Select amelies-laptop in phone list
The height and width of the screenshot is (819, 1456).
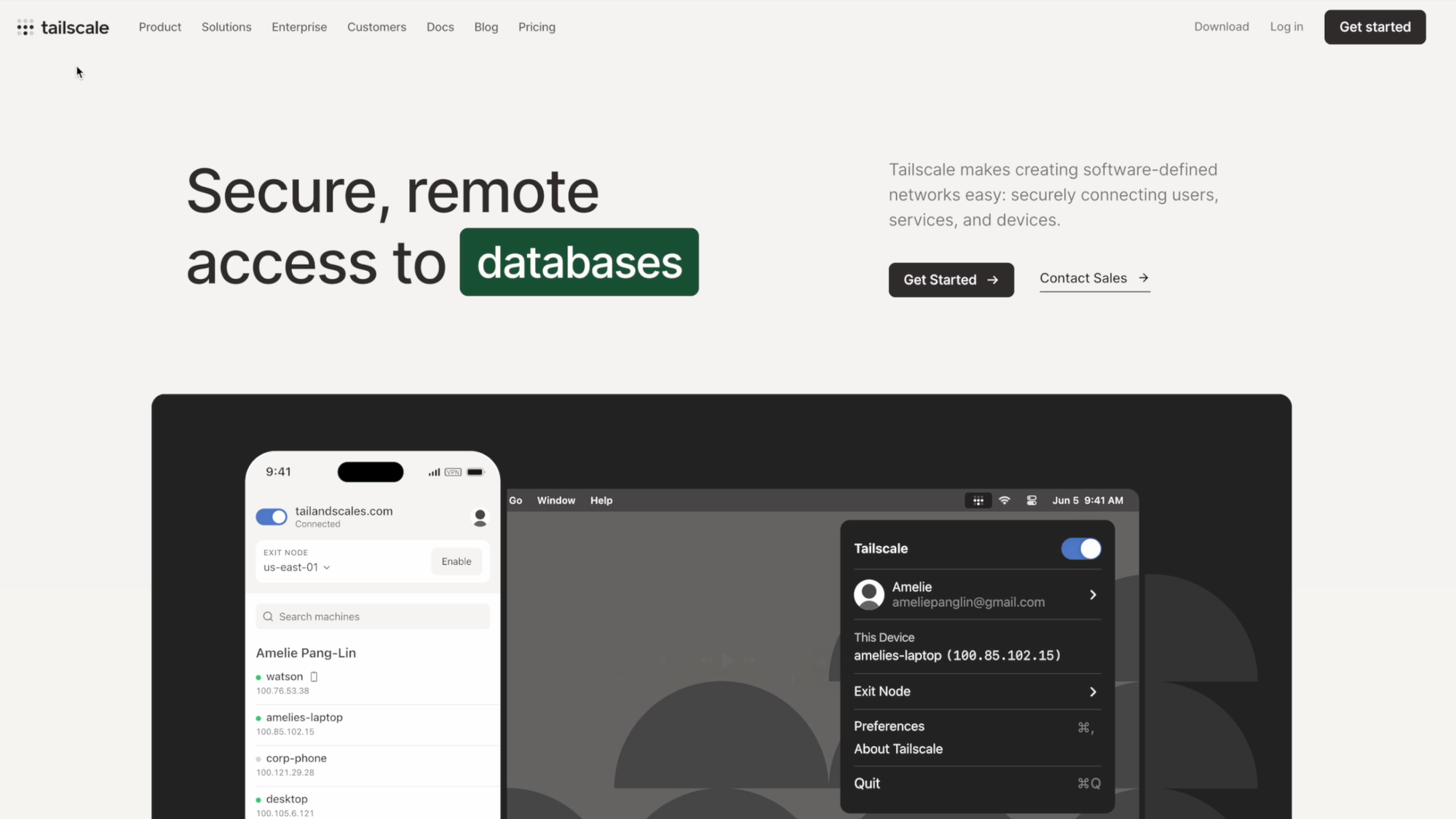click(373, 724)
